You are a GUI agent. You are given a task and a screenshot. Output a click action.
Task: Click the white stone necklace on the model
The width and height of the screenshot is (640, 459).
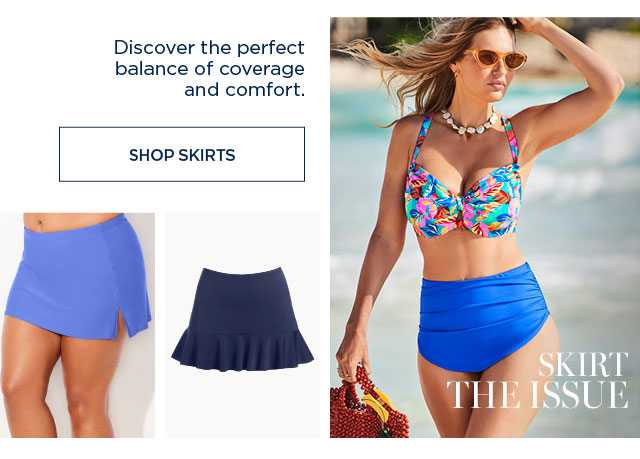point(470,121)
